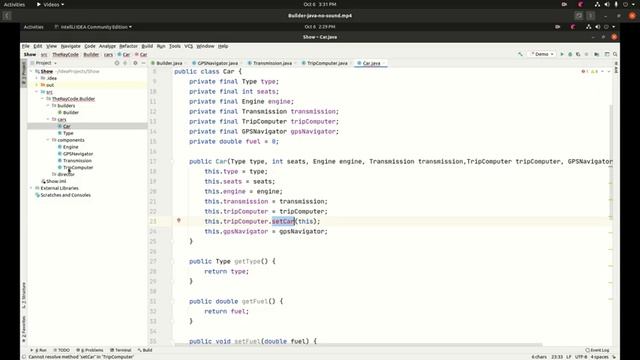Click the editor vertical scrollbar

pos(611,161)
